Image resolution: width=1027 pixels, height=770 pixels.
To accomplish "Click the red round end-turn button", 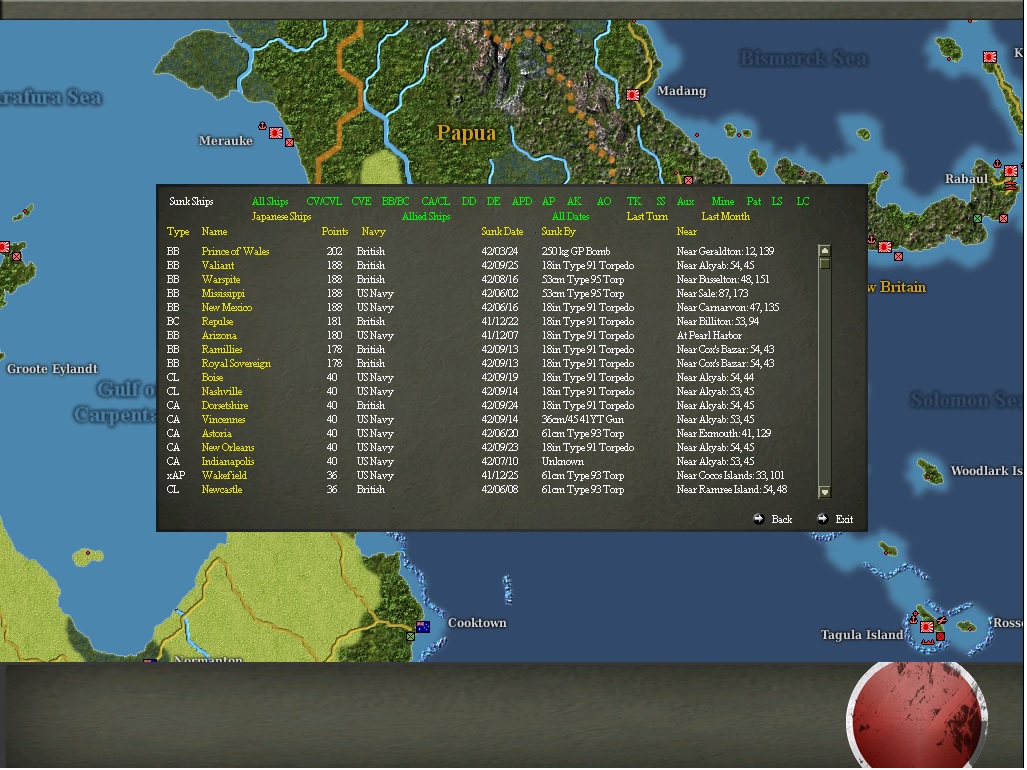I will point(917,715).
